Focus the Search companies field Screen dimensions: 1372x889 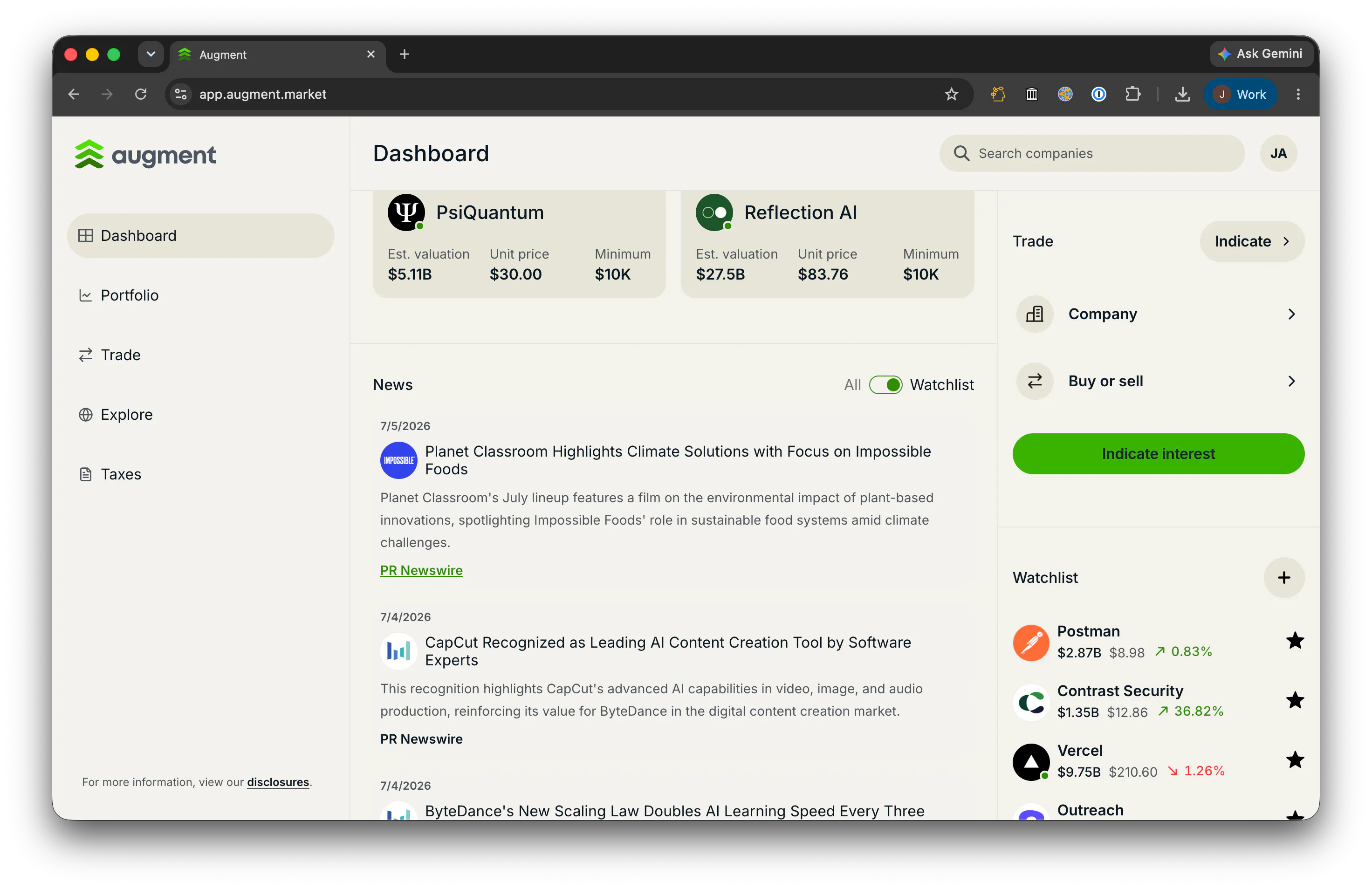[x=1092, y=153]
